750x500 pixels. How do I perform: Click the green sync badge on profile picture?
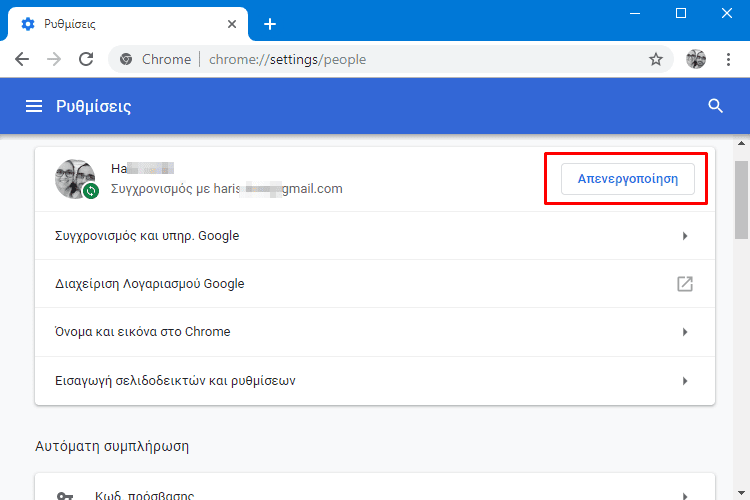pyautogui.click(x=91, y=191)
